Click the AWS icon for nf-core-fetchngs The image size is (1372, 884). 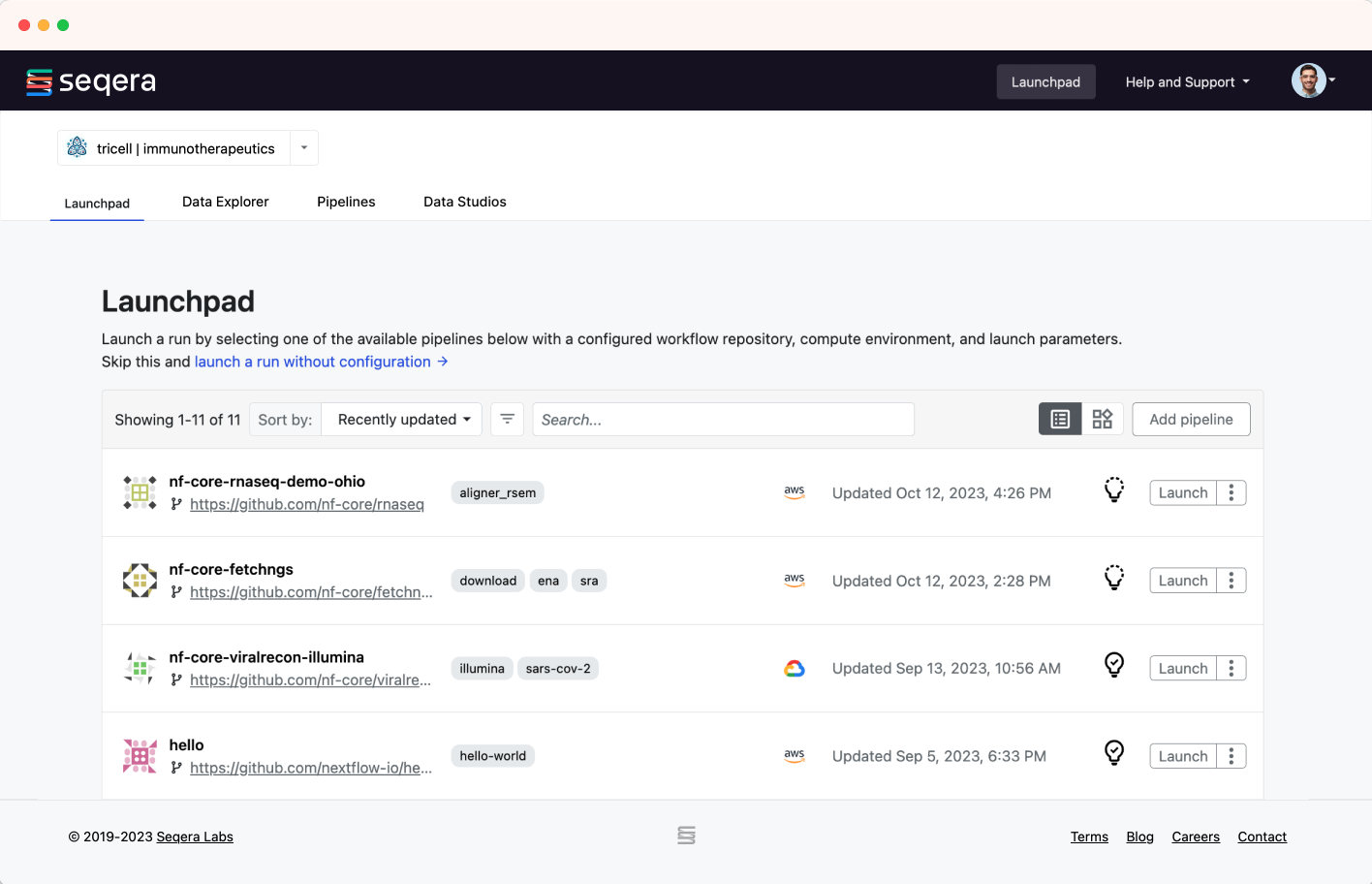(x=795, y=580)
